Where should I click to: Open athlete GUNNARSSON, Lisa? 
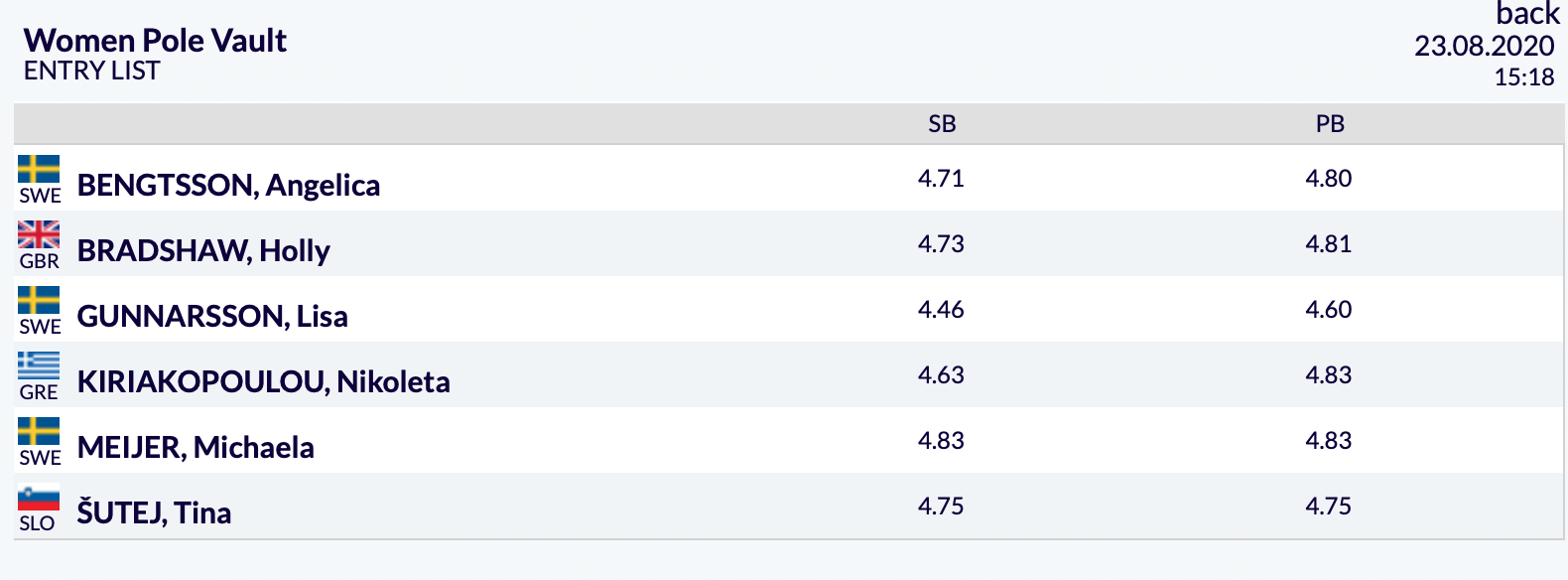tap(212, 316)
